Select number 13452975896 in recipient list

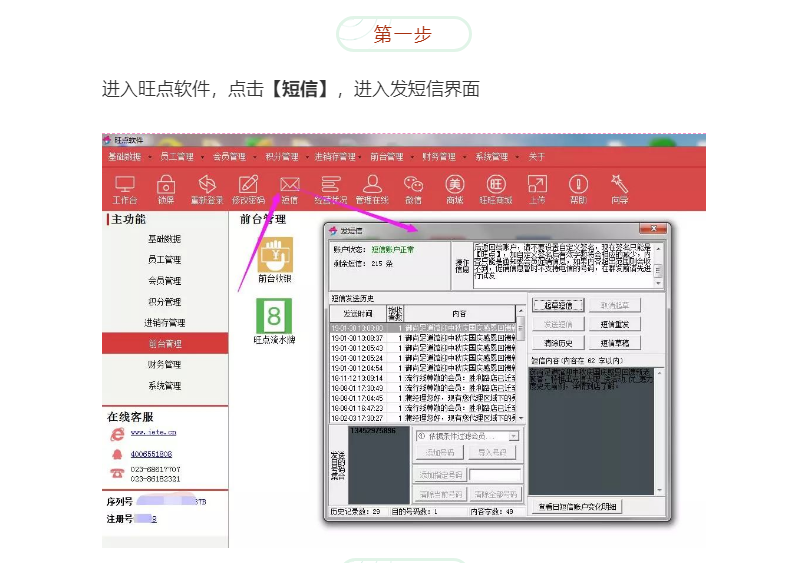(372, 430)
